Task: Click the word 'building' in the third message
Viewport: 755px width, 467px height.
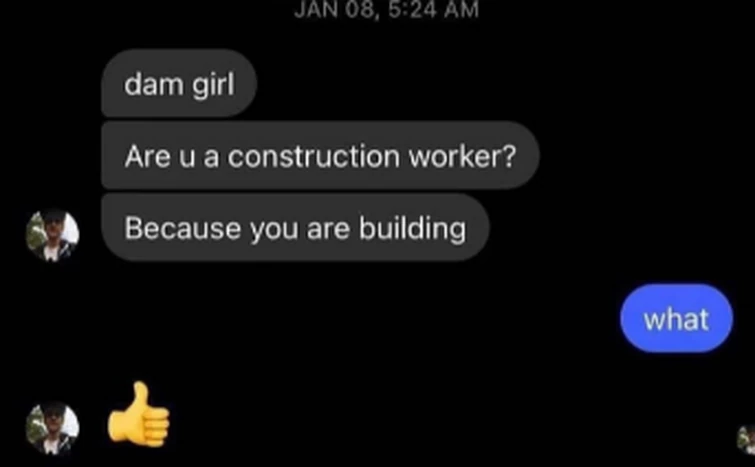Action: point(413,230)
